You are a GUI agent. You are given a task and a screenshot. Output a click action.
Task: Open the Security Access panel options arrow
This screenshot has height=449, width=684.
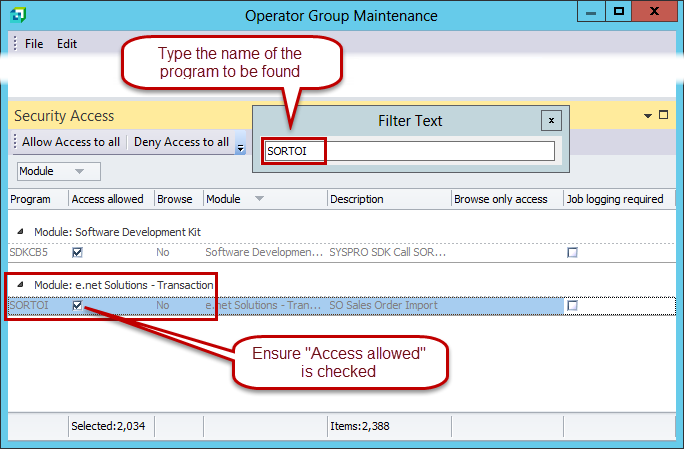tap(648, 116)
